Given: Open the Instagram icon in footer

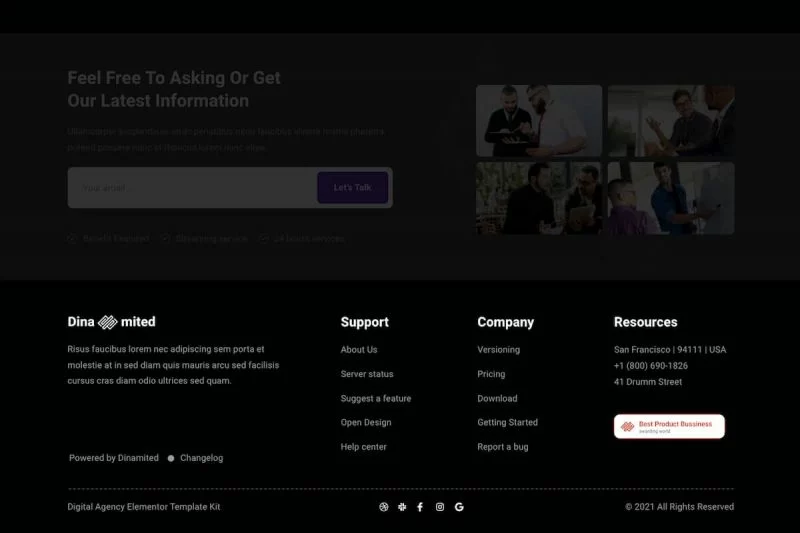Looking at the screenshot, I should click(440, 507).
